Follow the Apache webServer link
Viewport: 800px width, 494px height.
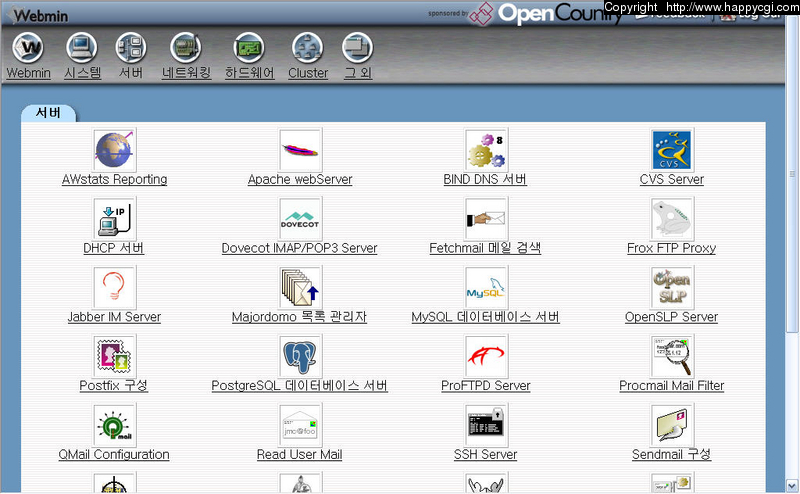click(300, 180)
